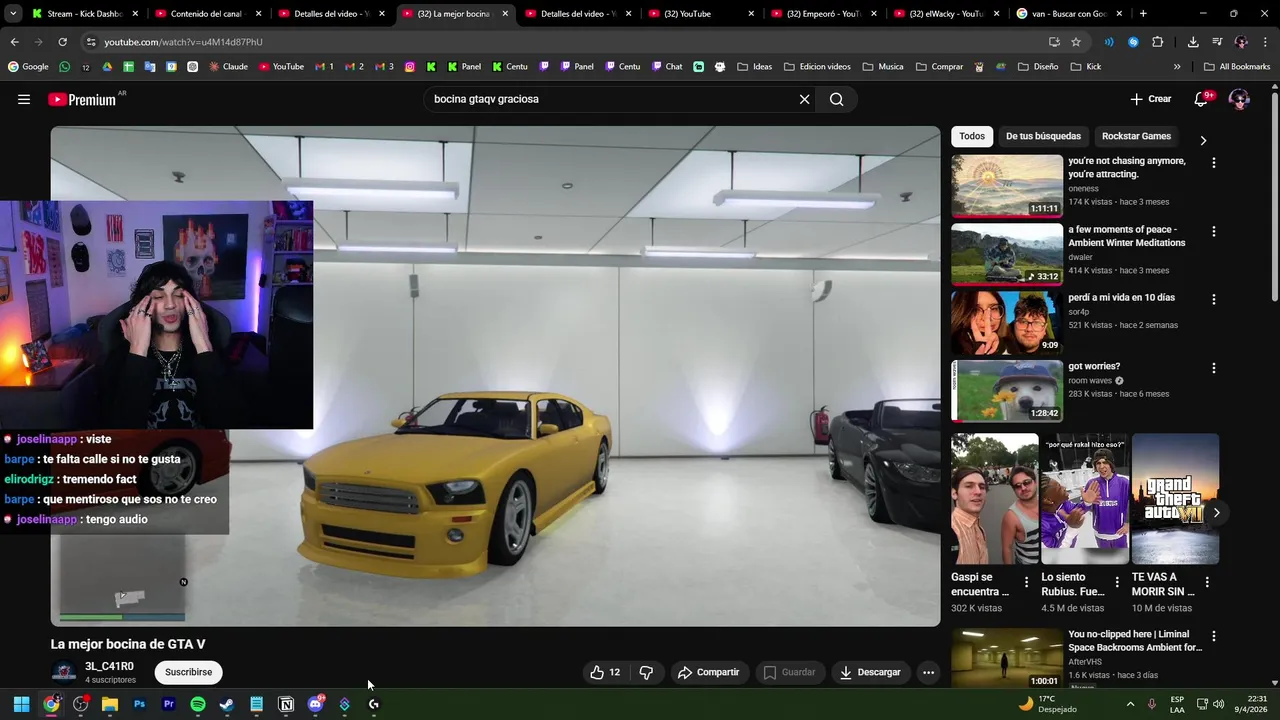
Task: Expand hidden bookmarks with the chevron
Action: [x=1177, y=67]
